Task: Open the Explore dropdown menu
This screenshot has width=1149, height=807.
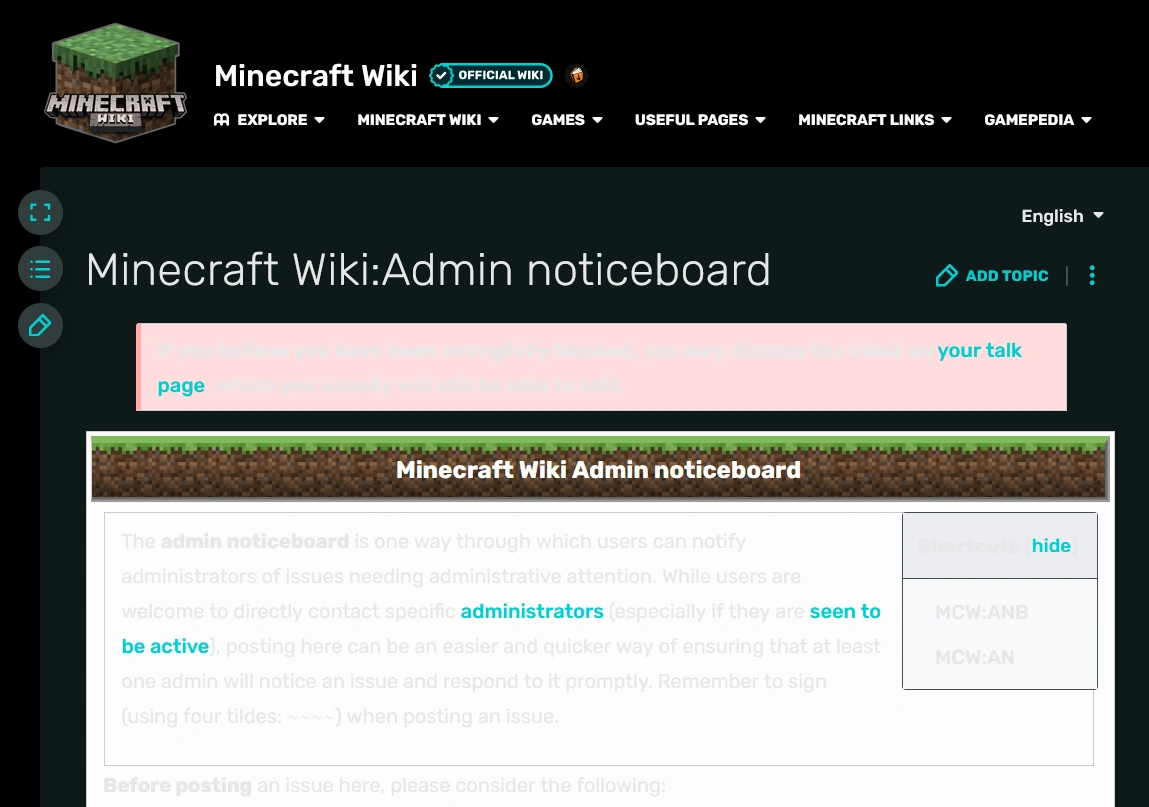Action: point(269,119)
